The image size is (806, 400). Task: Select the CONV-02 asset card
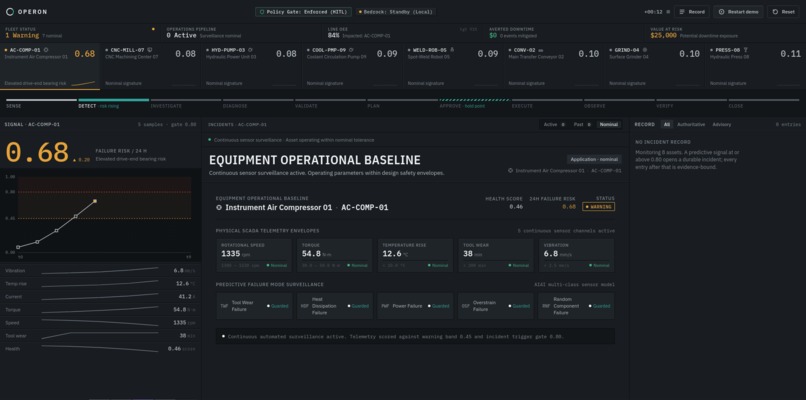coord(554,66)
